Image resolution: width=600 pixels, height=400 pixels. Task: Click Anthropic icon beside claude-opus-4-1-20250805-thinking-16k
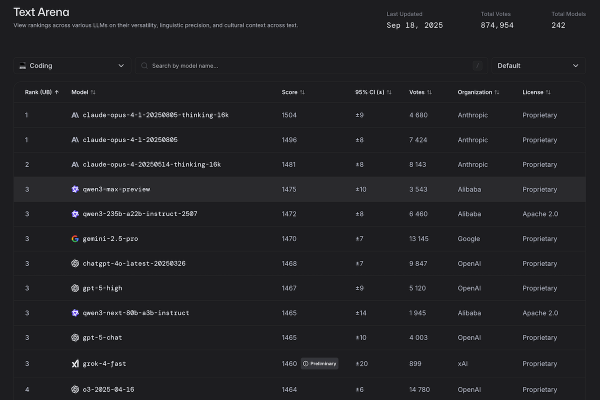click(x=75, y=115)
